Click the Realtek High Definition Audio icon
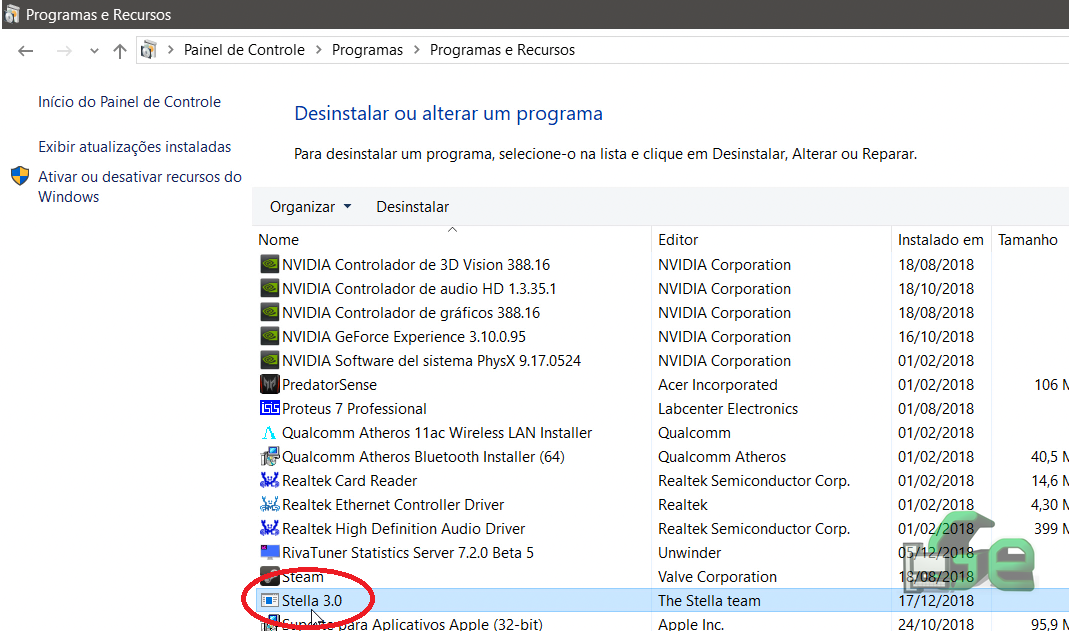Viewport: 1069px width, 631px height. pos(269,528)
